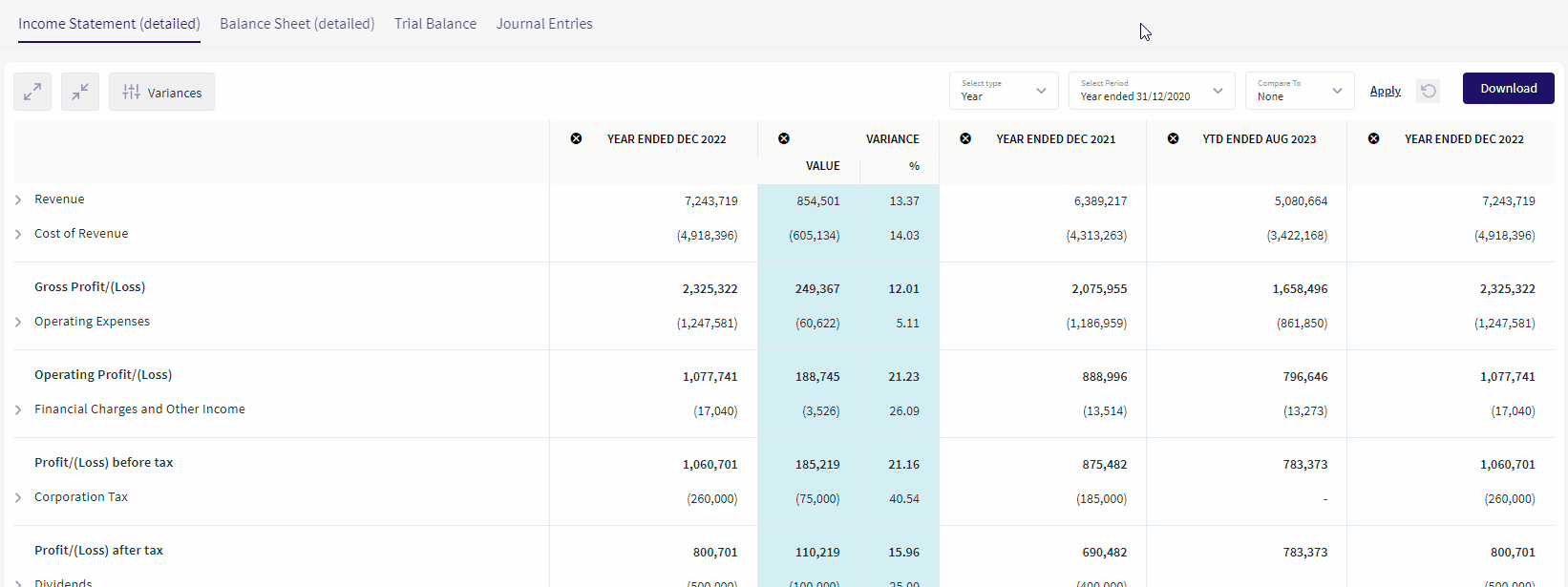Click the Apply link

coord(1386,91)
